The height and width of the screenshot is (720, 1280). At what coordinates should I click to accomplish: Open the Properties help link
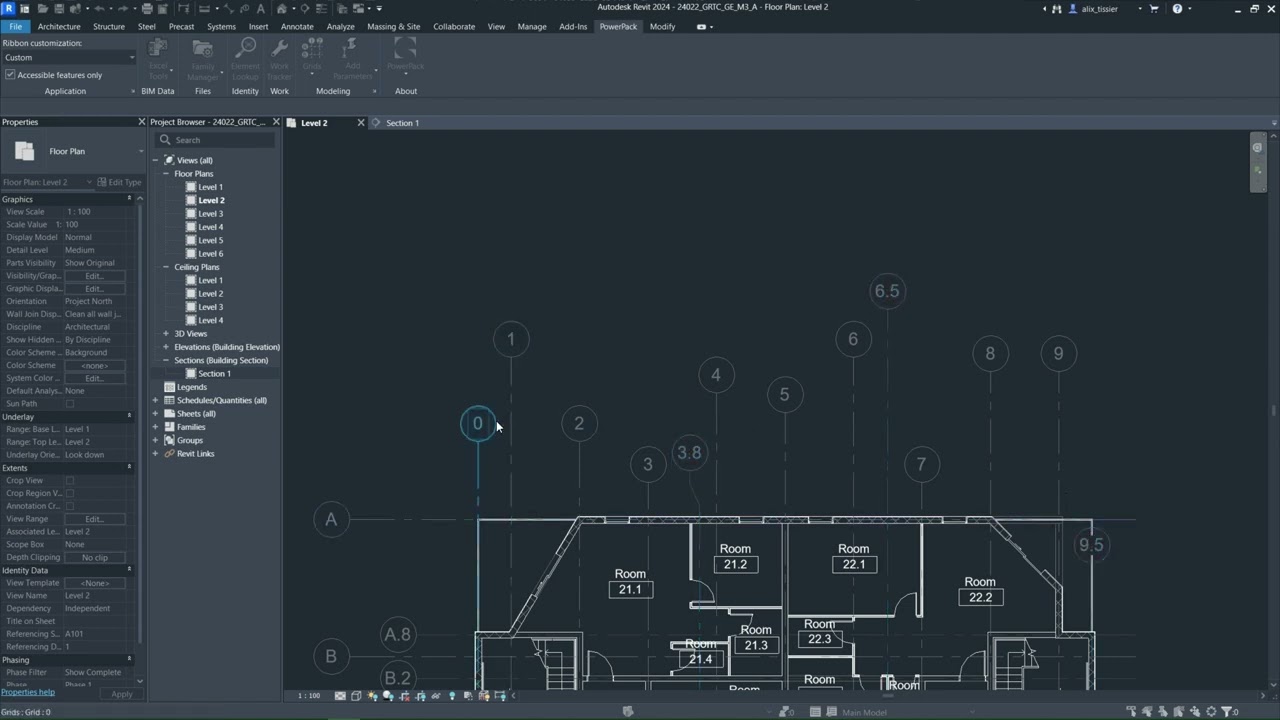[28, 692]
